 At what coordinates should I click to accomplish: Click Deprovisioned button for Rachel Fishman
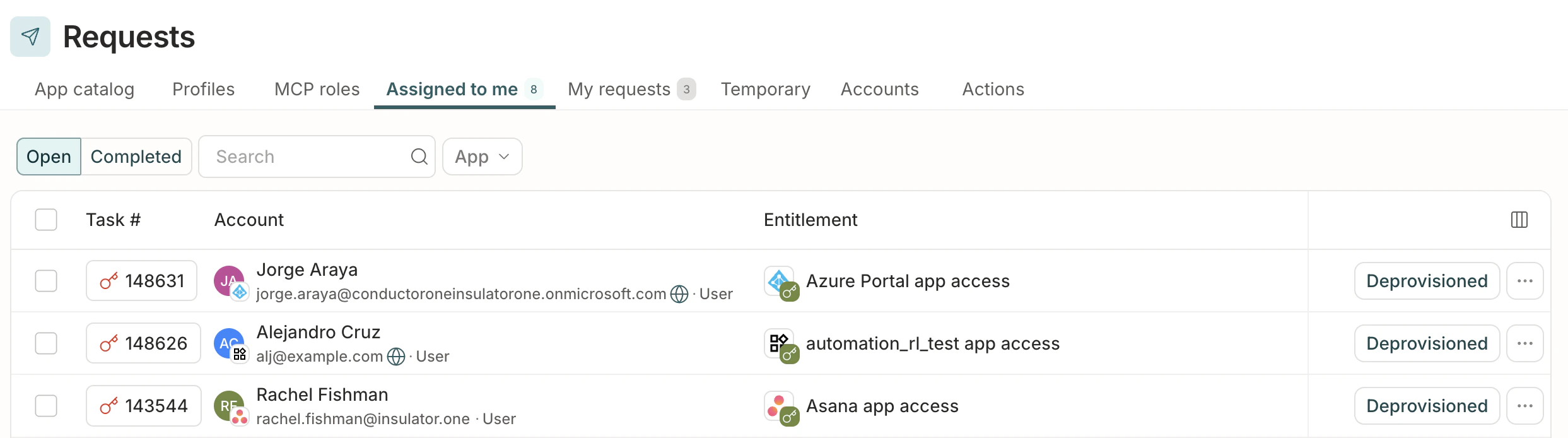tap(1427, 406)
